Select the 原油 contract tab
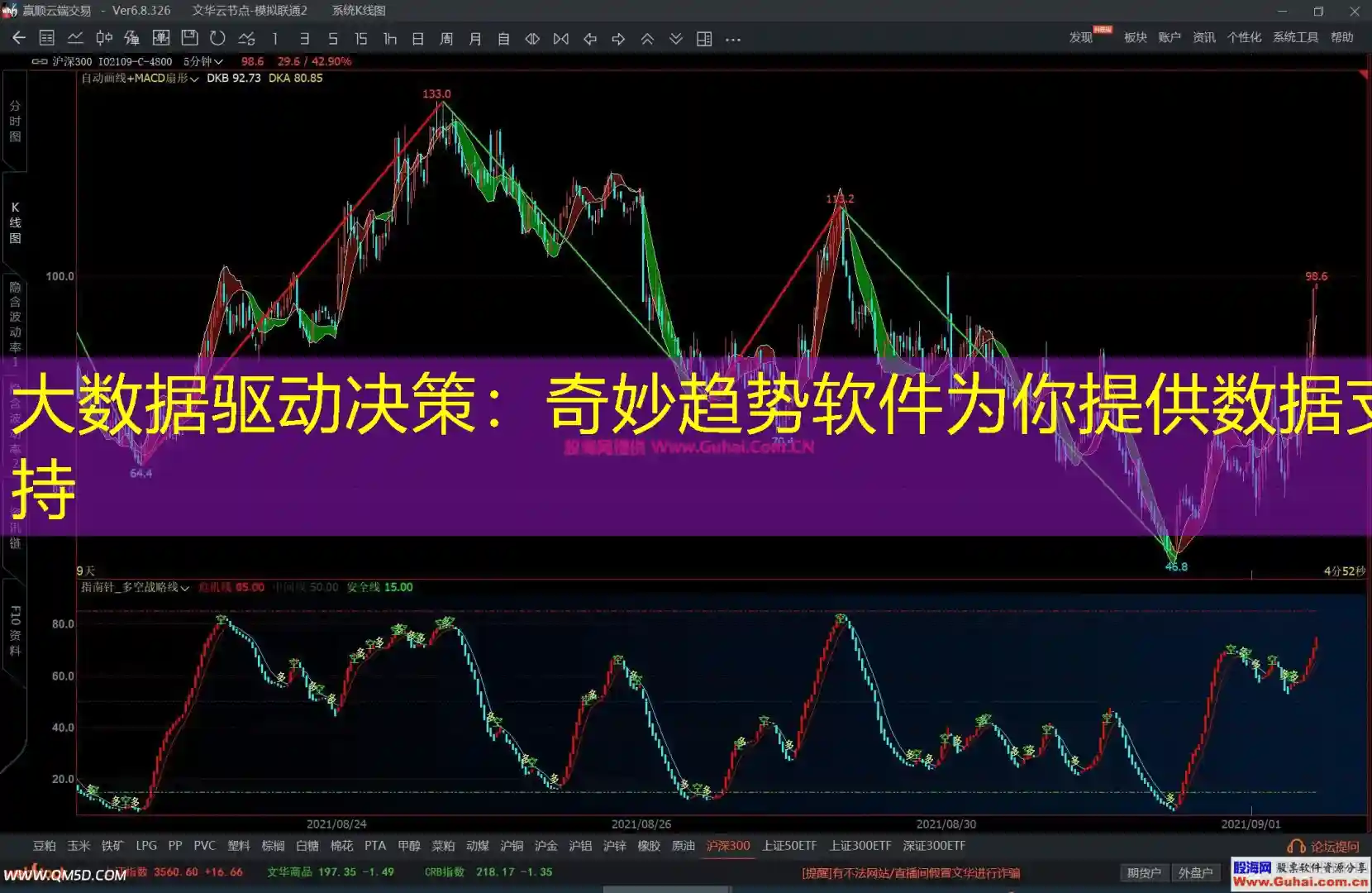 [684, 846]
